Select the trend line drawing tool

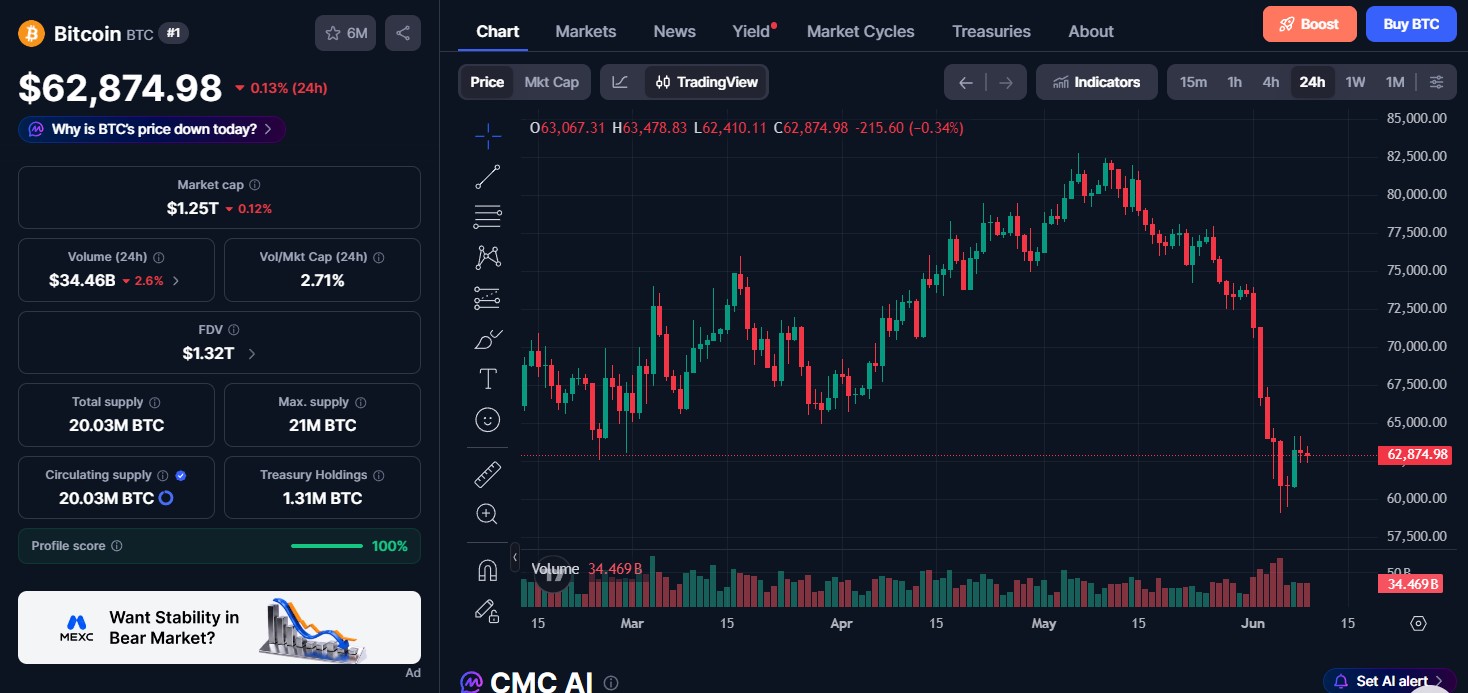tap(488, 177)
